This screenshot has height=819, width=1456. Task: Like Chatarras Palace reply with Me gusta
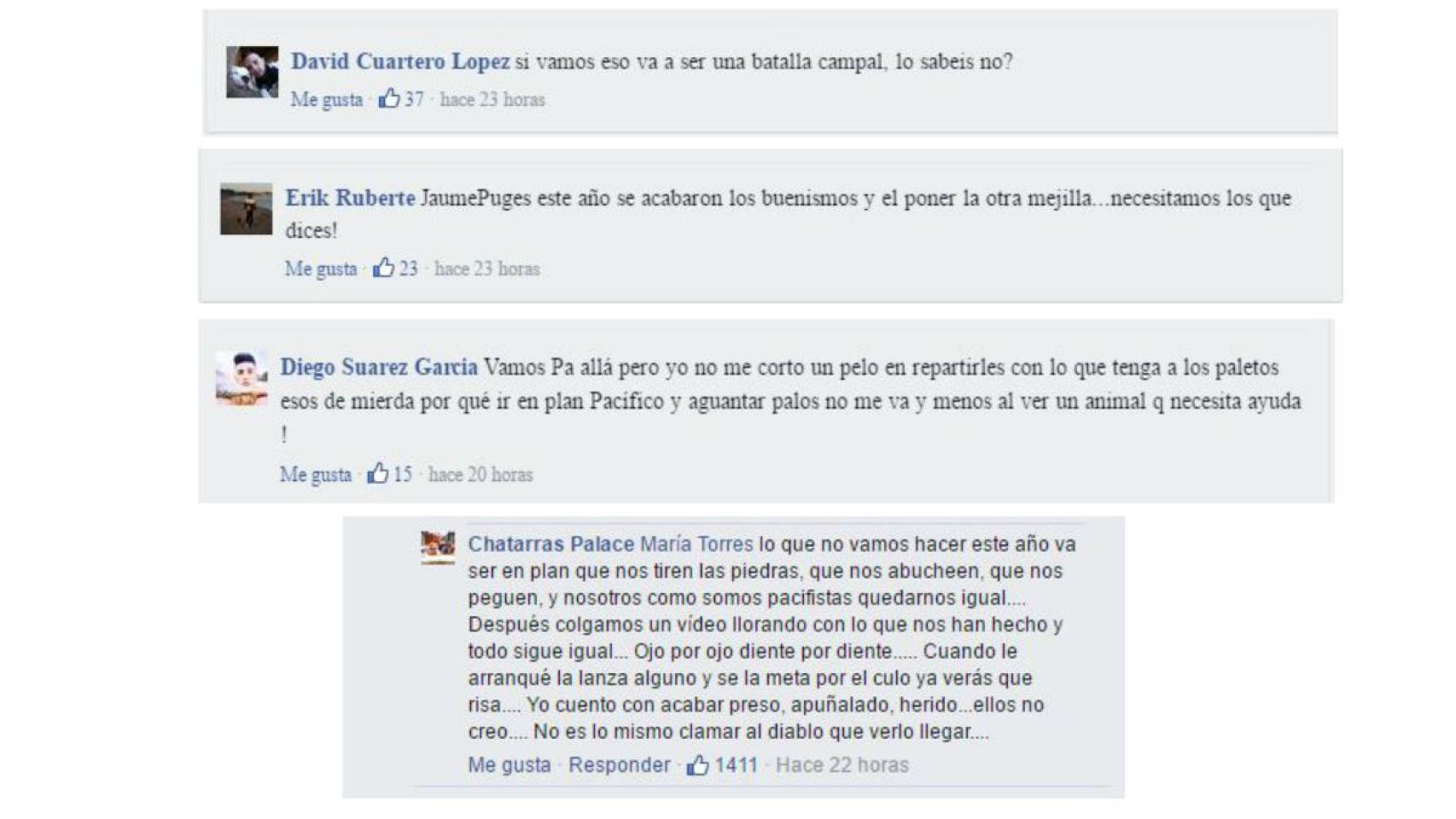(510, 765)
